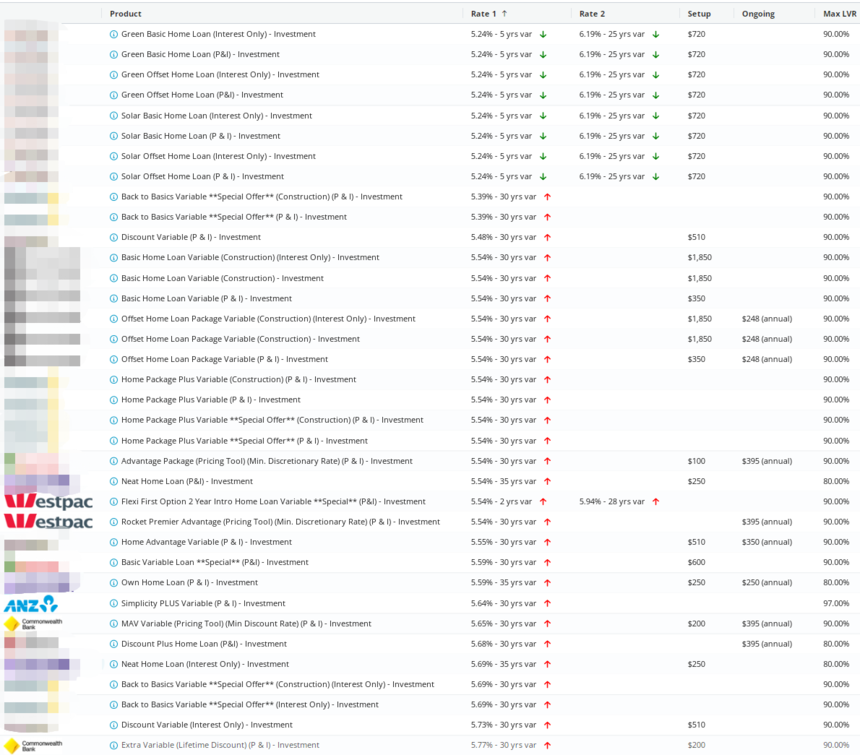Image resolution: width=860 pixels, height=755 pixels.
Task: Click the "5.54% - 2 yrs var" Rate 1 value
Action: coord(501,502)
